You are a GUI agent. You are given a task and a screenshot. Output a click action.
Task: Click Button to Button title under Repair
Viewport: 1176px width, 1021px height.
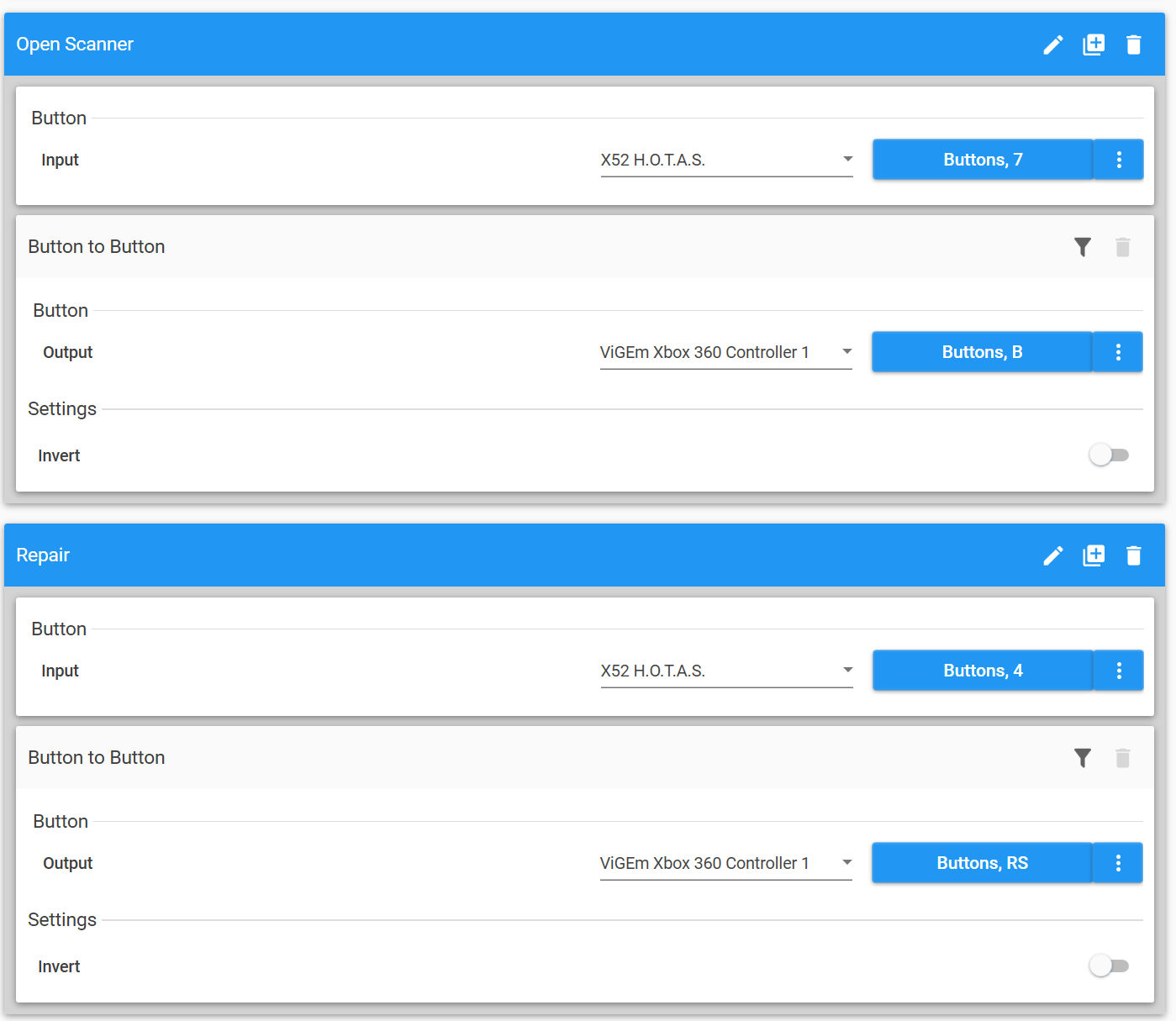coord(97,758)
